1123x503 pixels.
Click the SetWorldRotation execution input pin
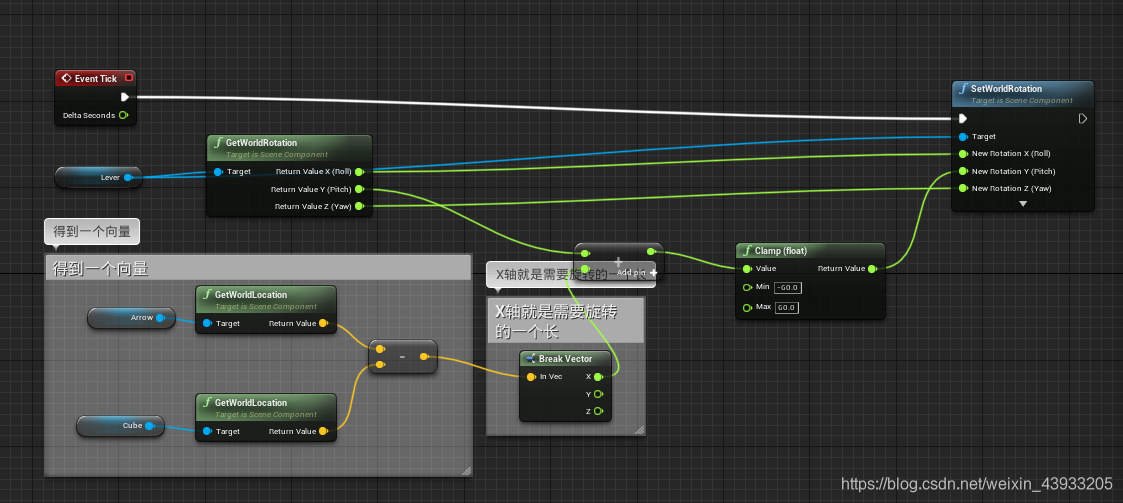pos(963,118)
